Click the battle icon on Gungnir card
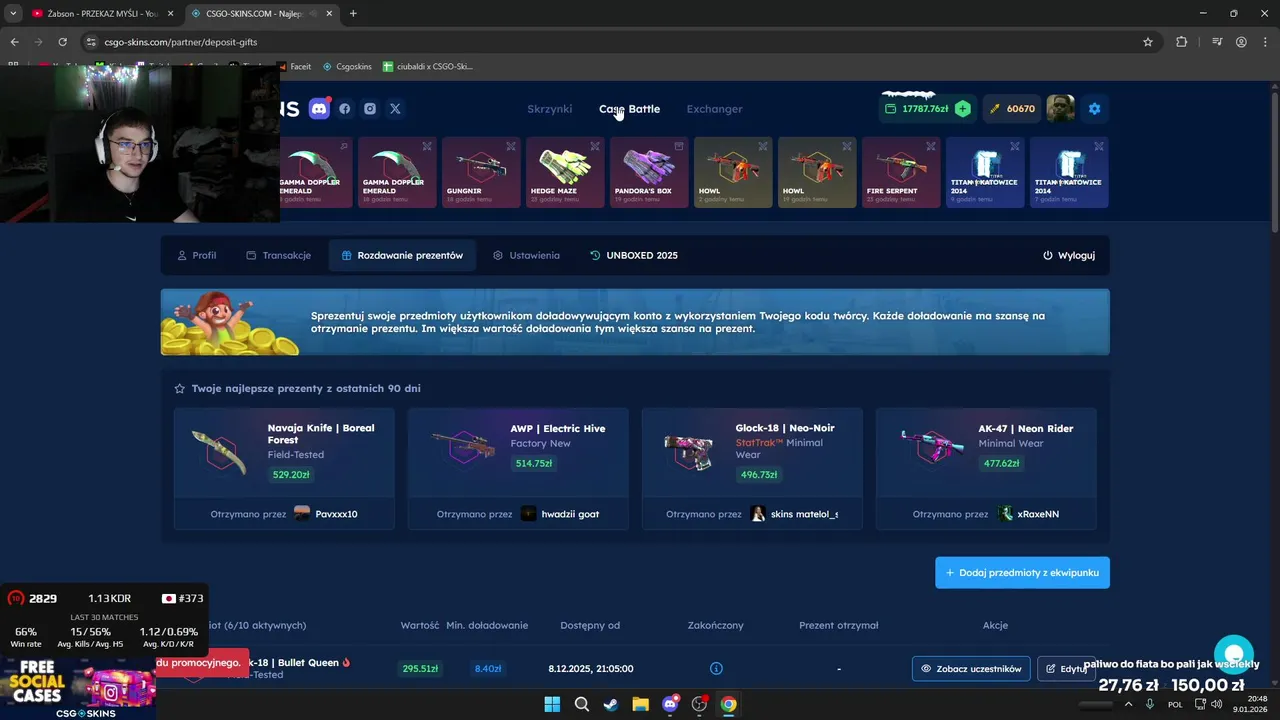The image size is (1280, 720). [511, 146]
